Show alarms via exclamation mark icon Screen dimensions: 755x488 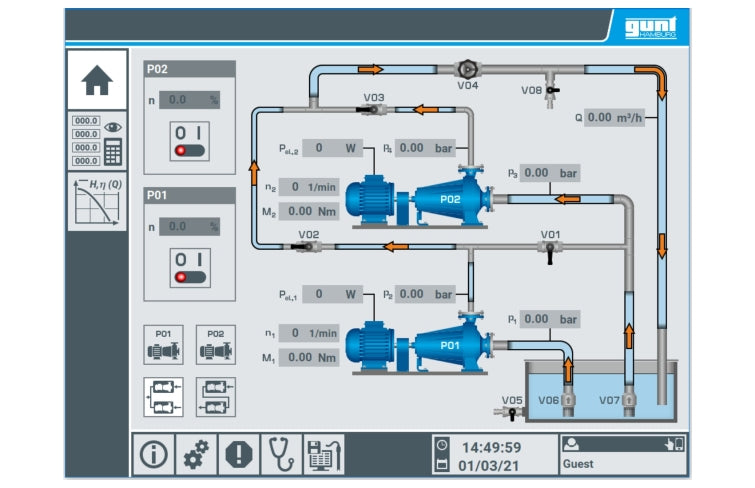coord(238,454)
